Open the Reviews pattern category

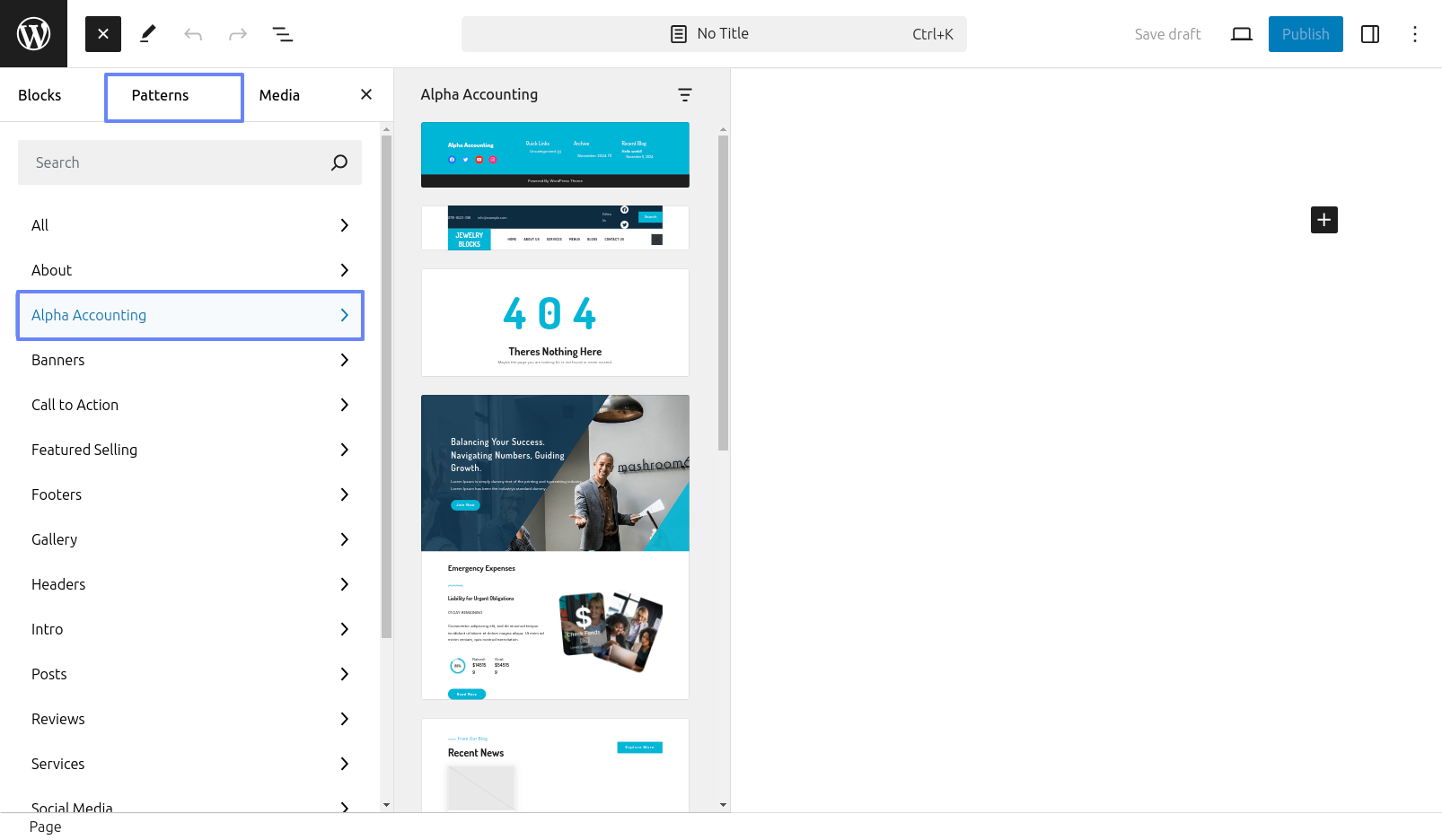click(189, 719)
